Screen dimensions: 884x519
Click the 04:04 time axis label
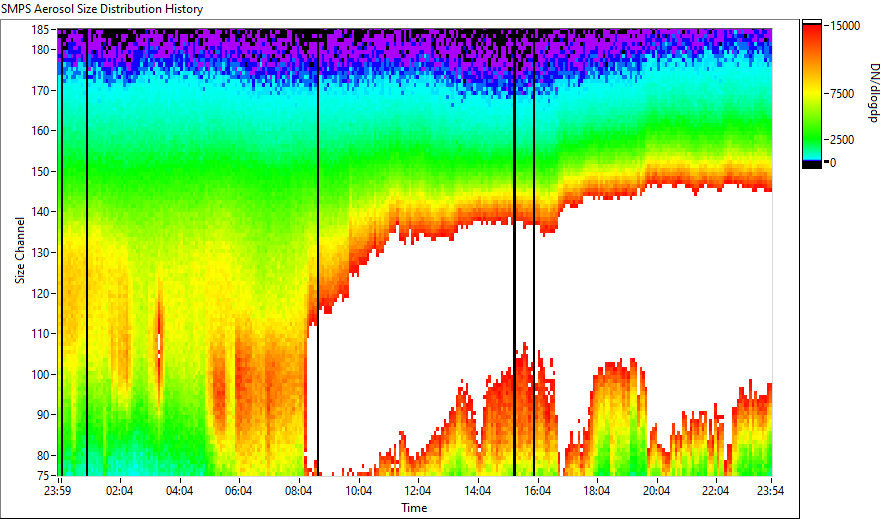click(179, 491)
